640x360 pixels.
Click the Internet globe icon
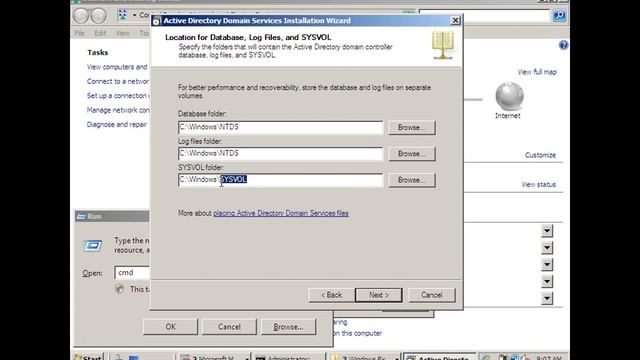509,96
